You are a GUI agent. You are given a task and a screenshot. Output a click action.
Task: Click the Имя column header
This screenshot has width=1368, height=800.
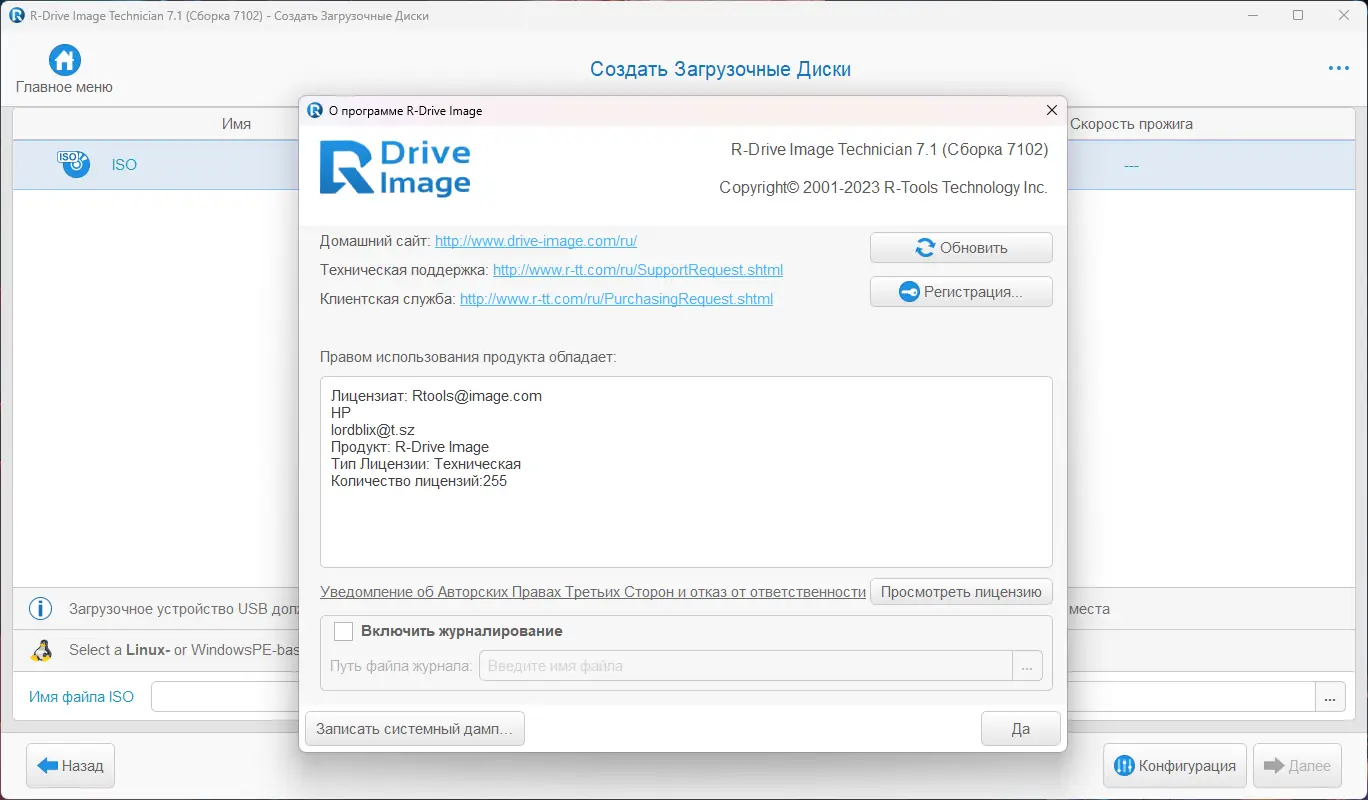[x=236, y=124]
